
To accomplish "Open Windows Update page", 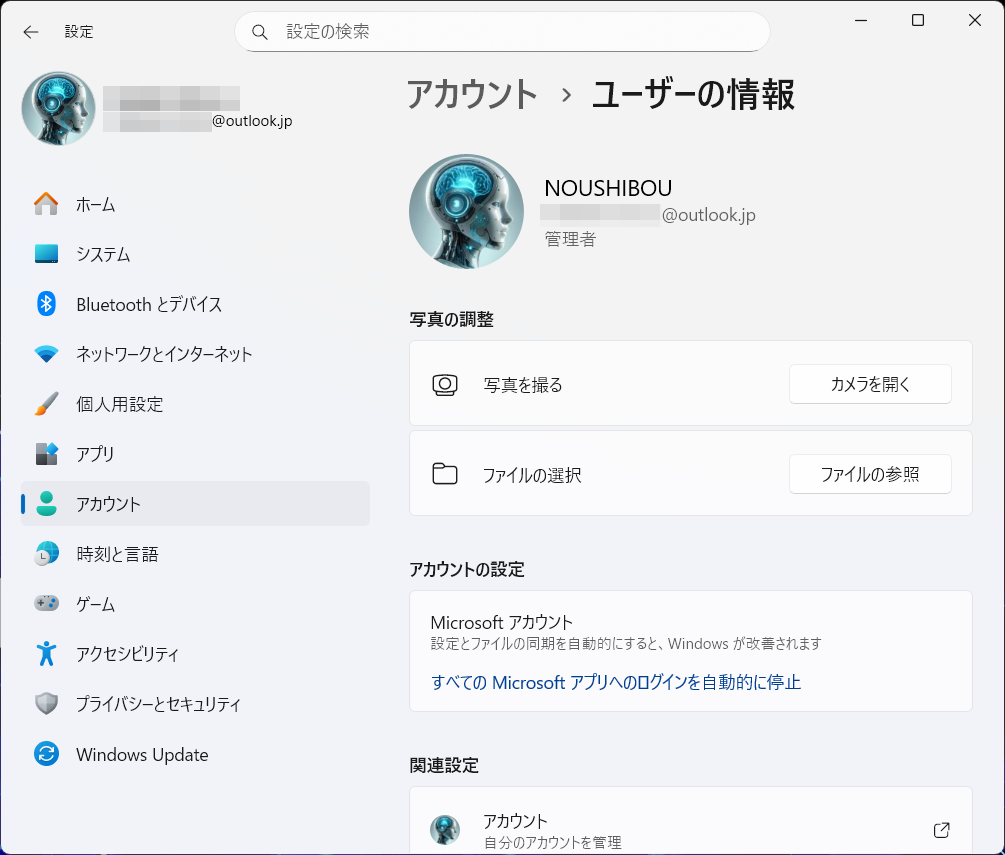I will click(195, 754).
